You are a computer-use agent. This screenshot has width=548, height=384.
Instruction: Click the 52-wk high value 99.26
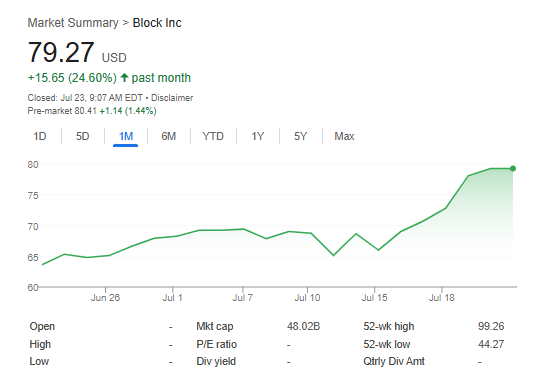pos(491,326)
